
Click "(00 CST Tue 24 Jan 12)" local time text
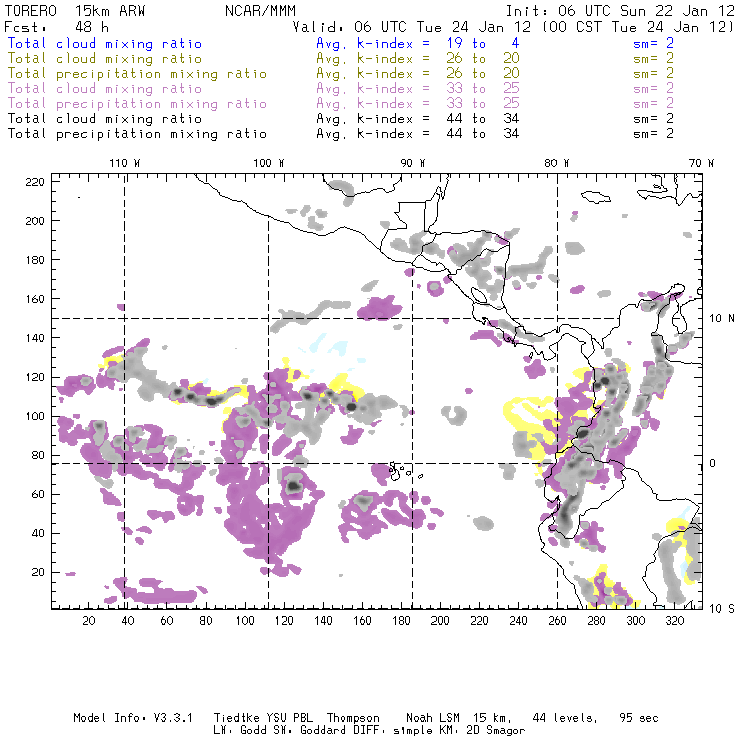pyautogui.click(x=637, y=27)
